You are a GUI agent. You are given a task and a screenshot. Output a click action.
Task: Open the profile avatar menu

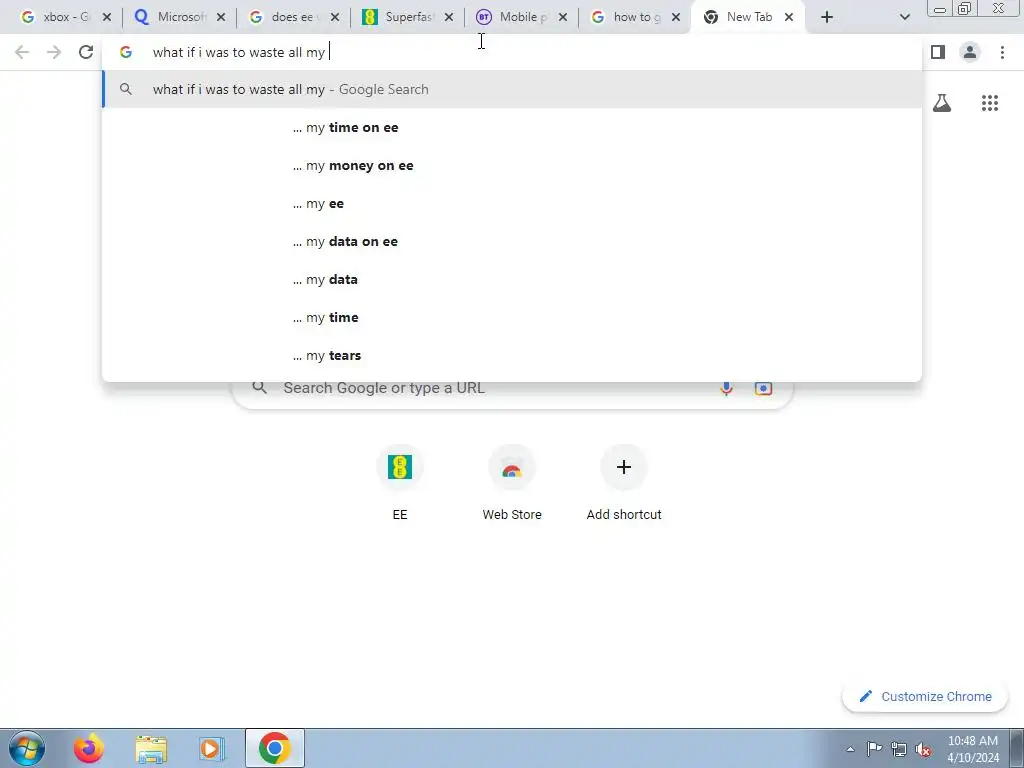[970, 52]
